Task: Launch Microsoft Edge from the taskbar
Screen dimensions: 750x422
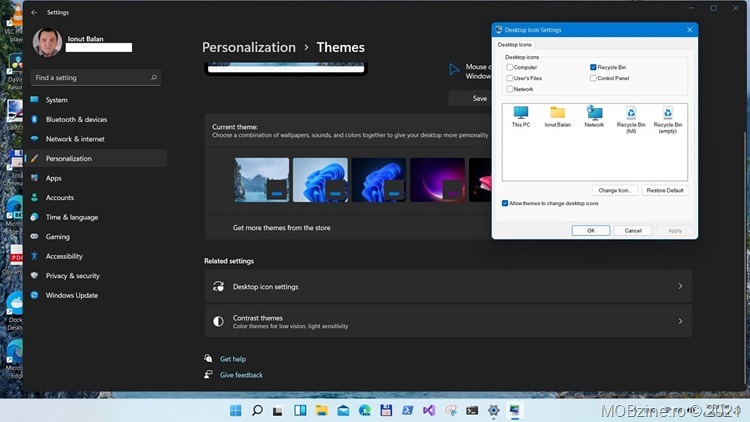Action: 364,410
